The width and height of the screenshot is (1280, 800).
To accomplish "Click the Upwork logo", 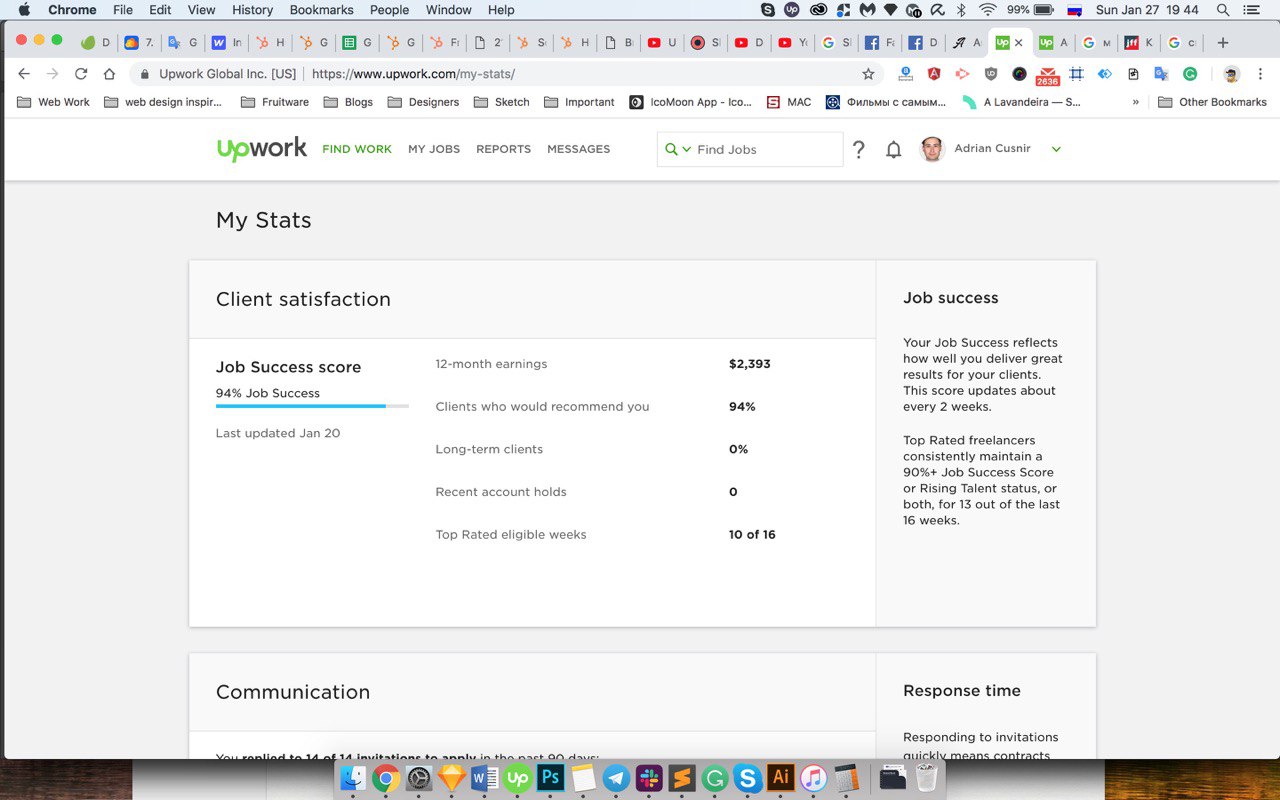I will click(262, 149).
